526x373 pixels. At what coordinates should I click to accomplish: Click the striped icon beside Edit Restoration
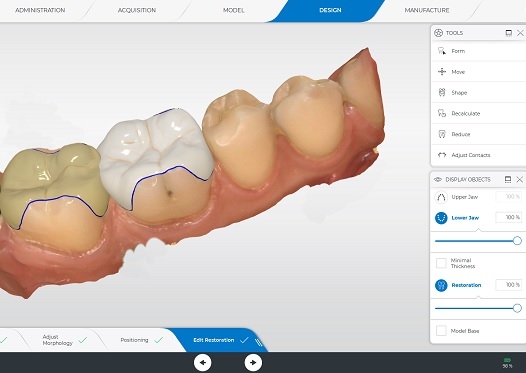pyautogui.click(x=258, y=342)
